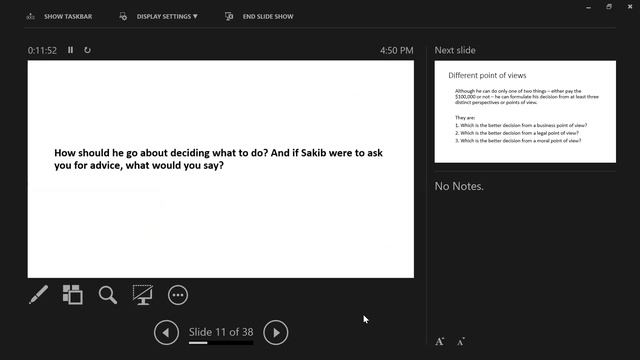Activate the Zoom into slide magnifier
The height and width of the screenshot is (360, 640).
pyautogui.click(x=108, y=295)
